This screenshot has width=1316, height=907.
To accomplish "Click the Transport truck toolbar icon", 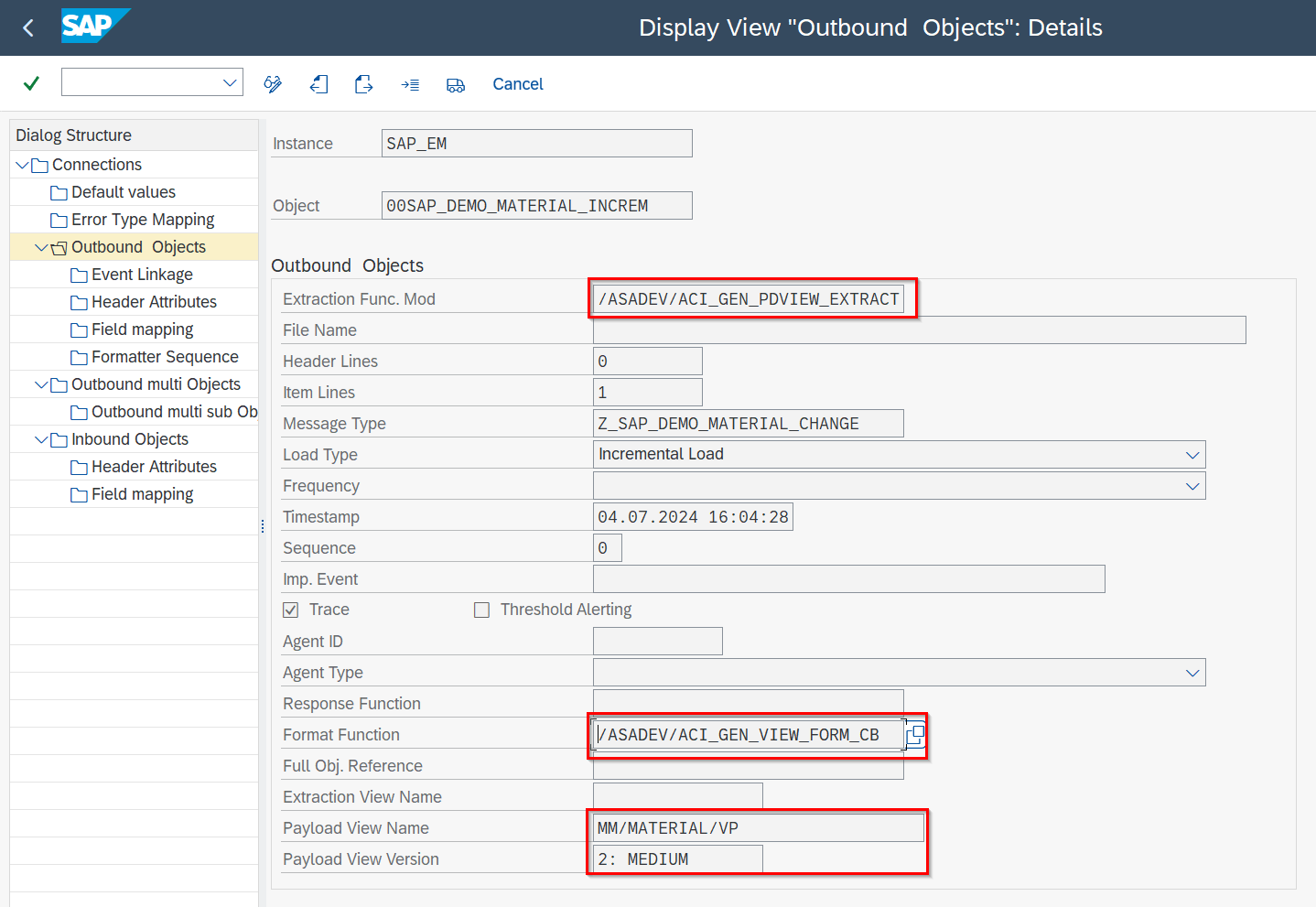I will coord(456,85).
